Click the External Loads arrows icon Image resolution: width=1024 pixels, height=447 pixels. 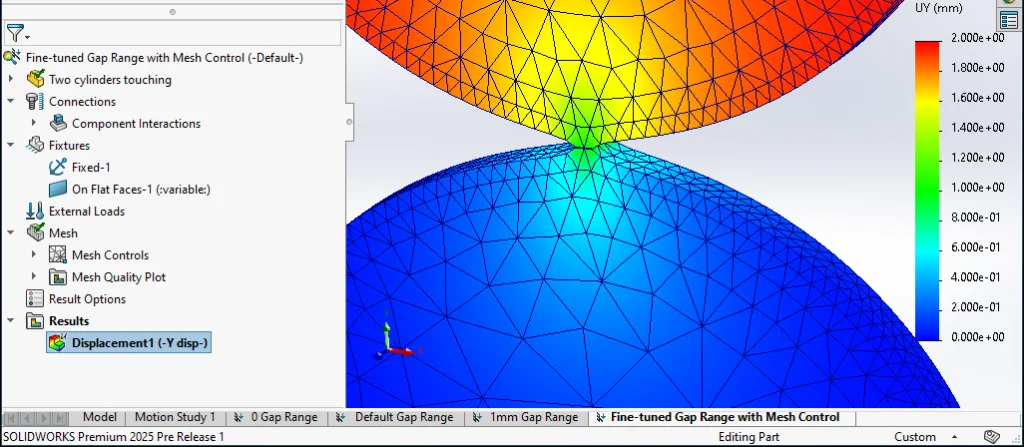[35, 211]
